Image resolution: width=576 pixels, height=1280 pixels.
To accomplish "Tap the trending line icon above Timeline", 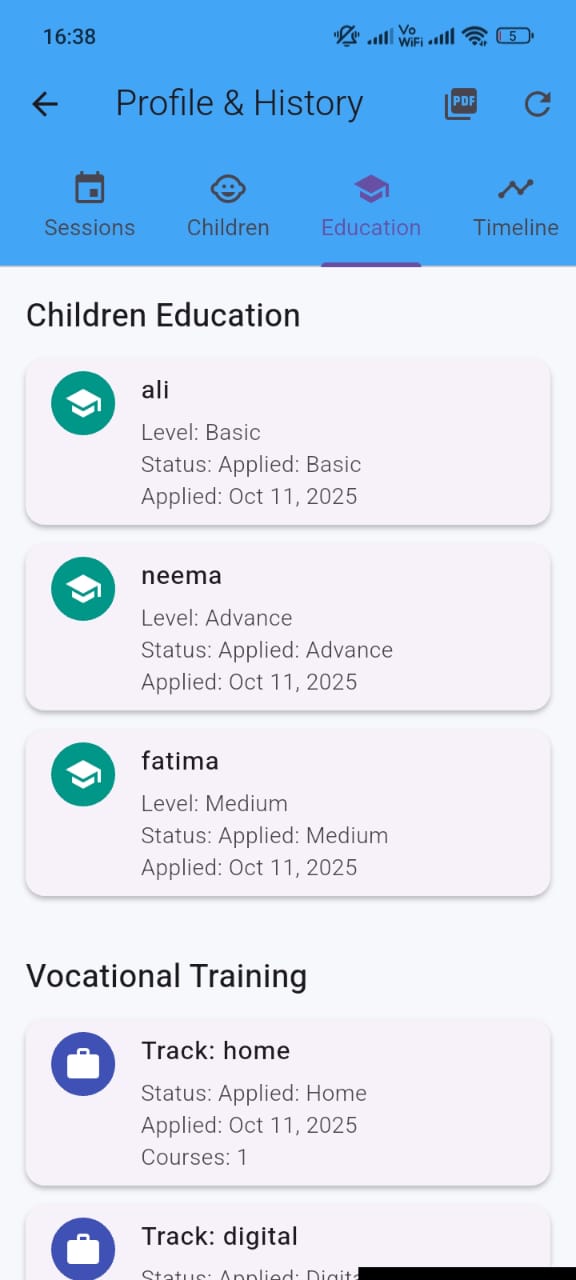I will coord(515,188).
